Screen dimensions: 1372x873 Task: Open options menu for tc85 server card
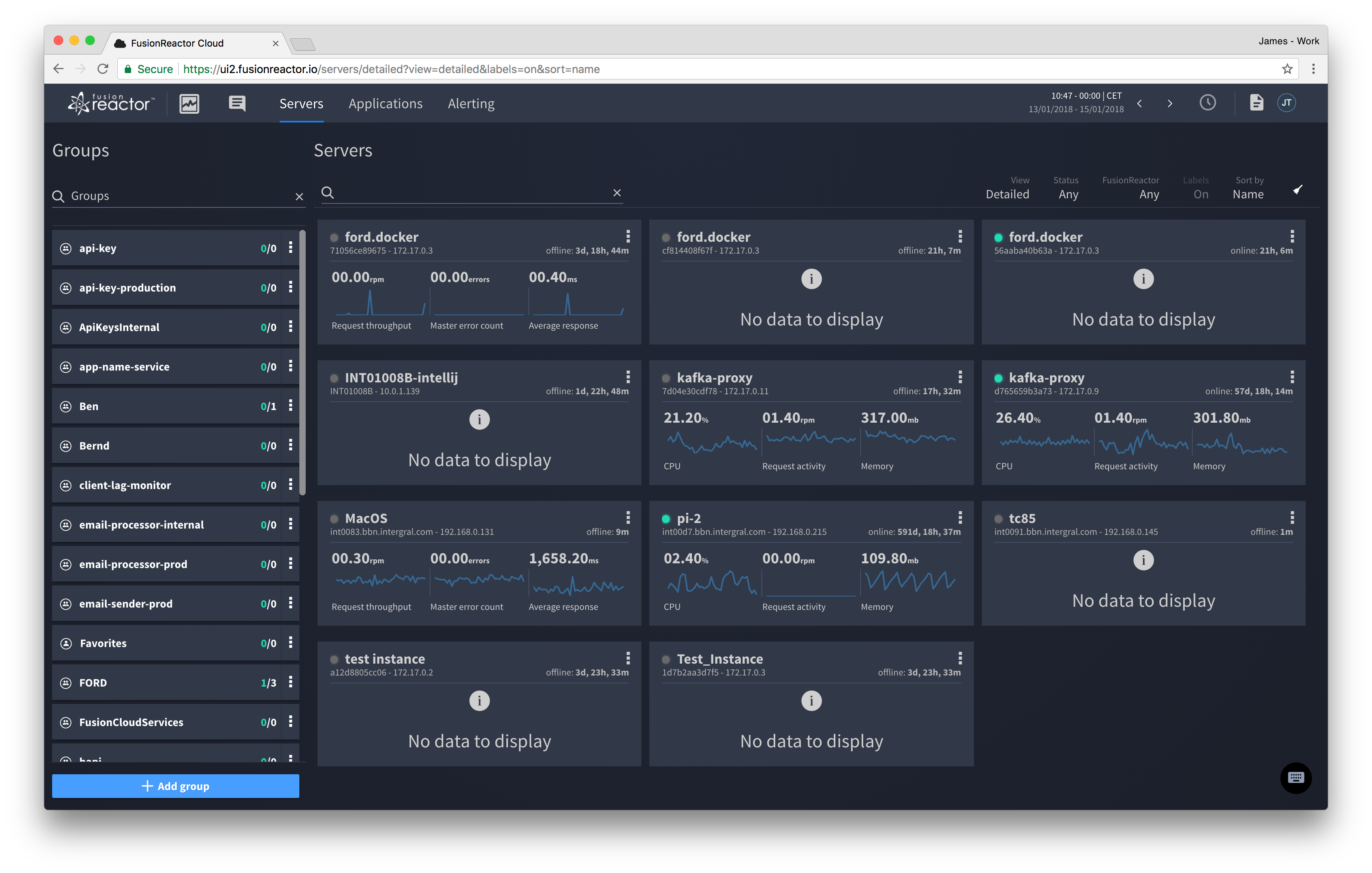(1292, 517)
